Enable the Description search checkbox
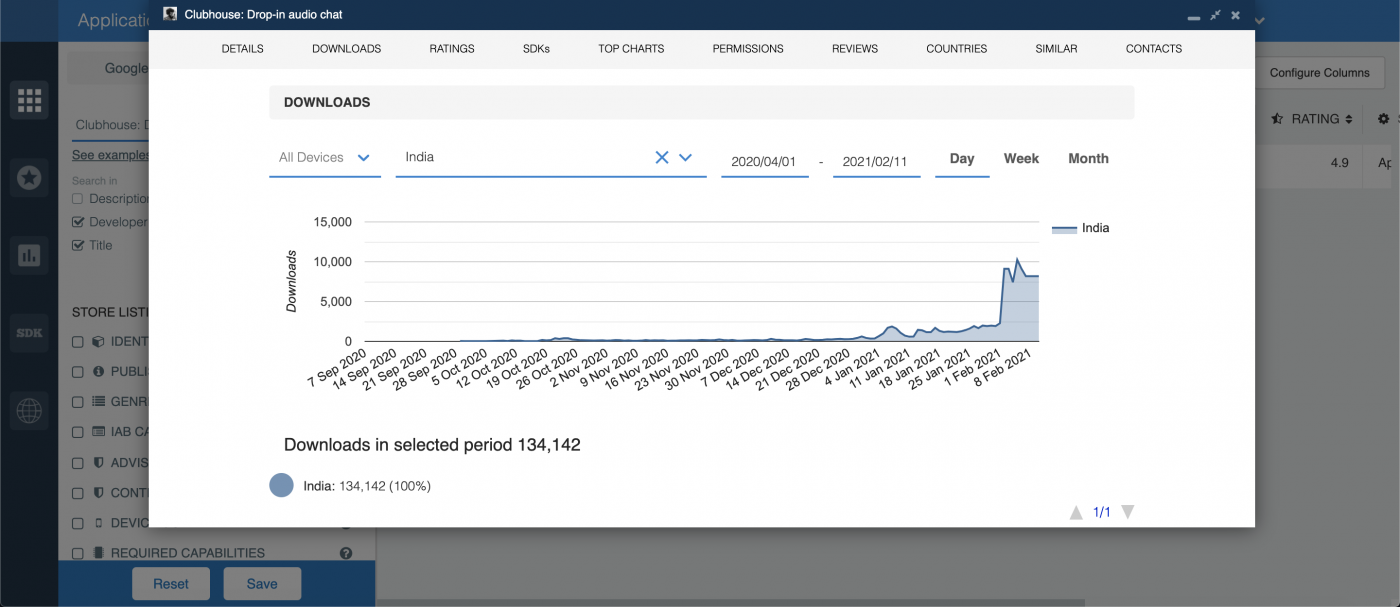1400x607 pixels. (x=76, y=198)
